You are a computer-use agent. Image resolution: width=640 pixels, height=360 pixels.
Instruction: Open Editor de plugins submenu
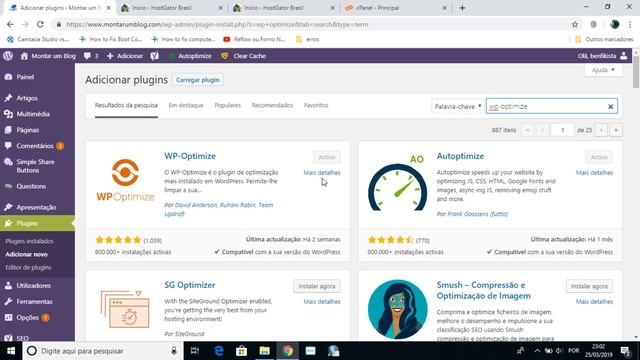pyautogui.click(x=28, y=267)
